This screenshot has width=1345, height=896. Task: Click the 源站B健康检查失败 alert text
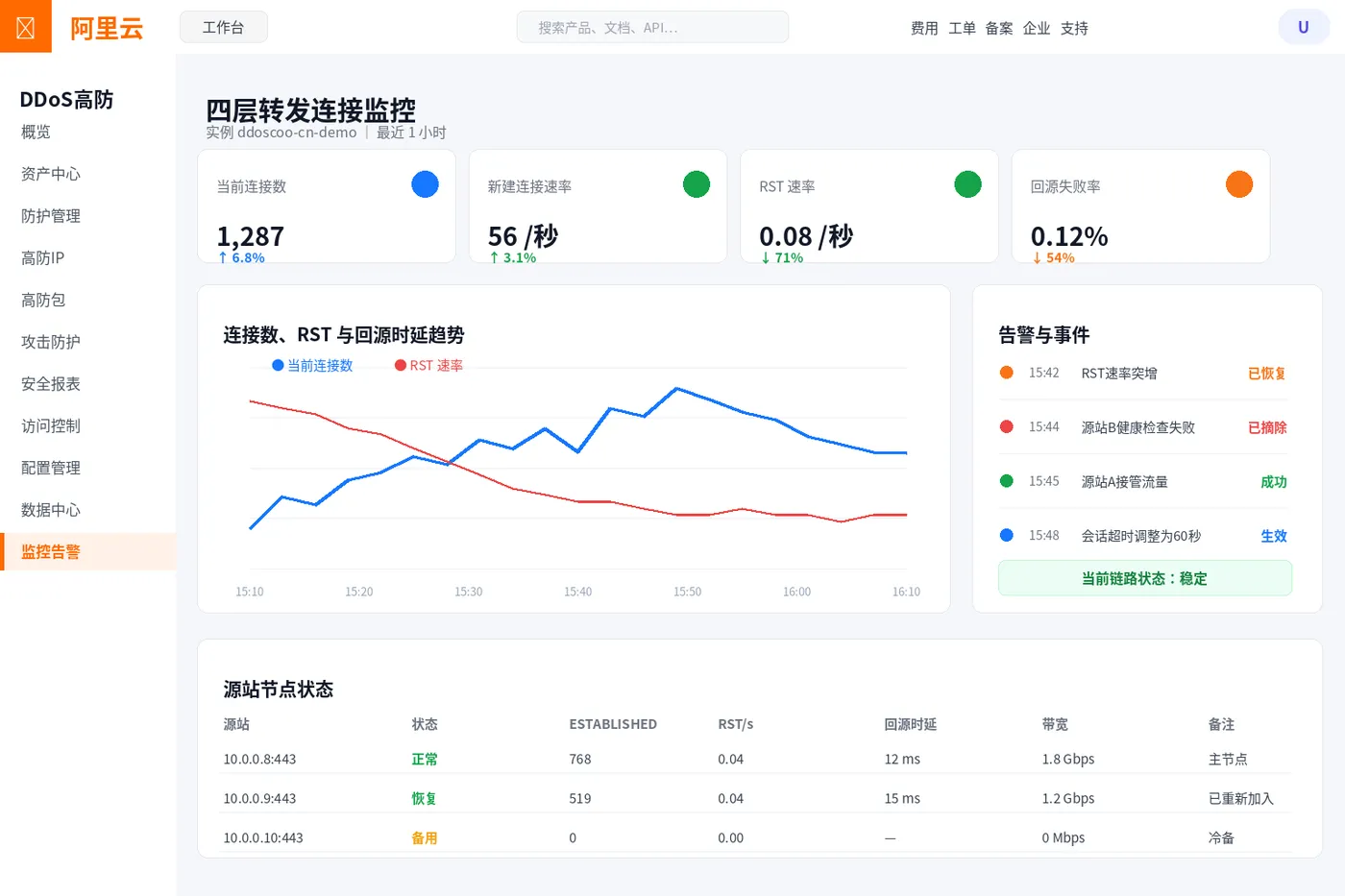pyautogui.click(x=1138, y=427)
